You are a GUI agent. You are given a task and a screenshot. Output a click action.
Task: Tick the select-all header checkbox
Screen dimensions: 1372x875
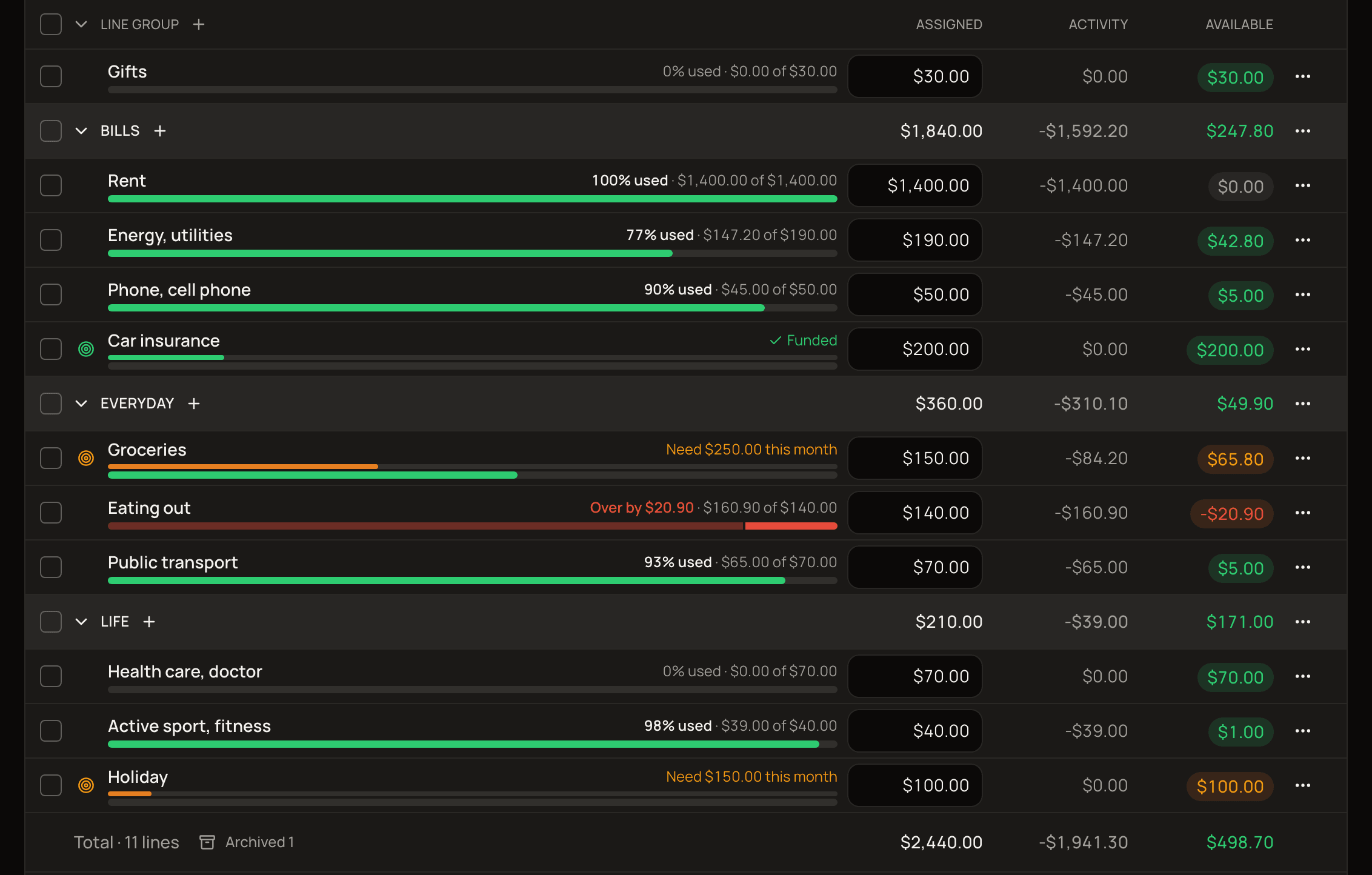click(51, 24)
